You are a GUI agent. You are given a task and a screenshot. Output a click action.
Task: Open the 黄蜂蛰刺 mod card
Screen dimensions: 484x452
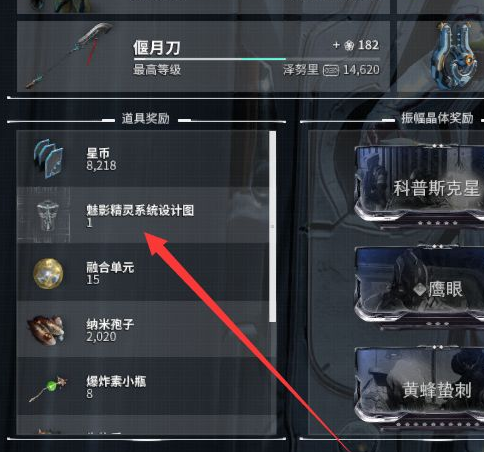419,387
